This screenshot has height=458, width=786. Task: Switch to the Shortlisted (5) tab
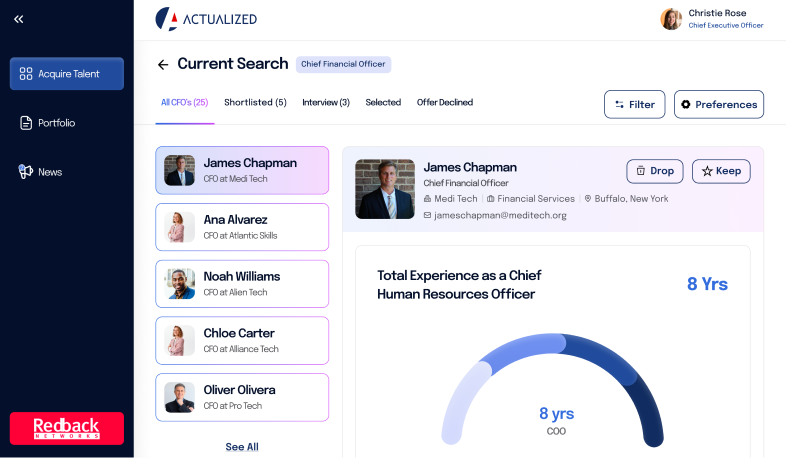click(x=255, y=102)
